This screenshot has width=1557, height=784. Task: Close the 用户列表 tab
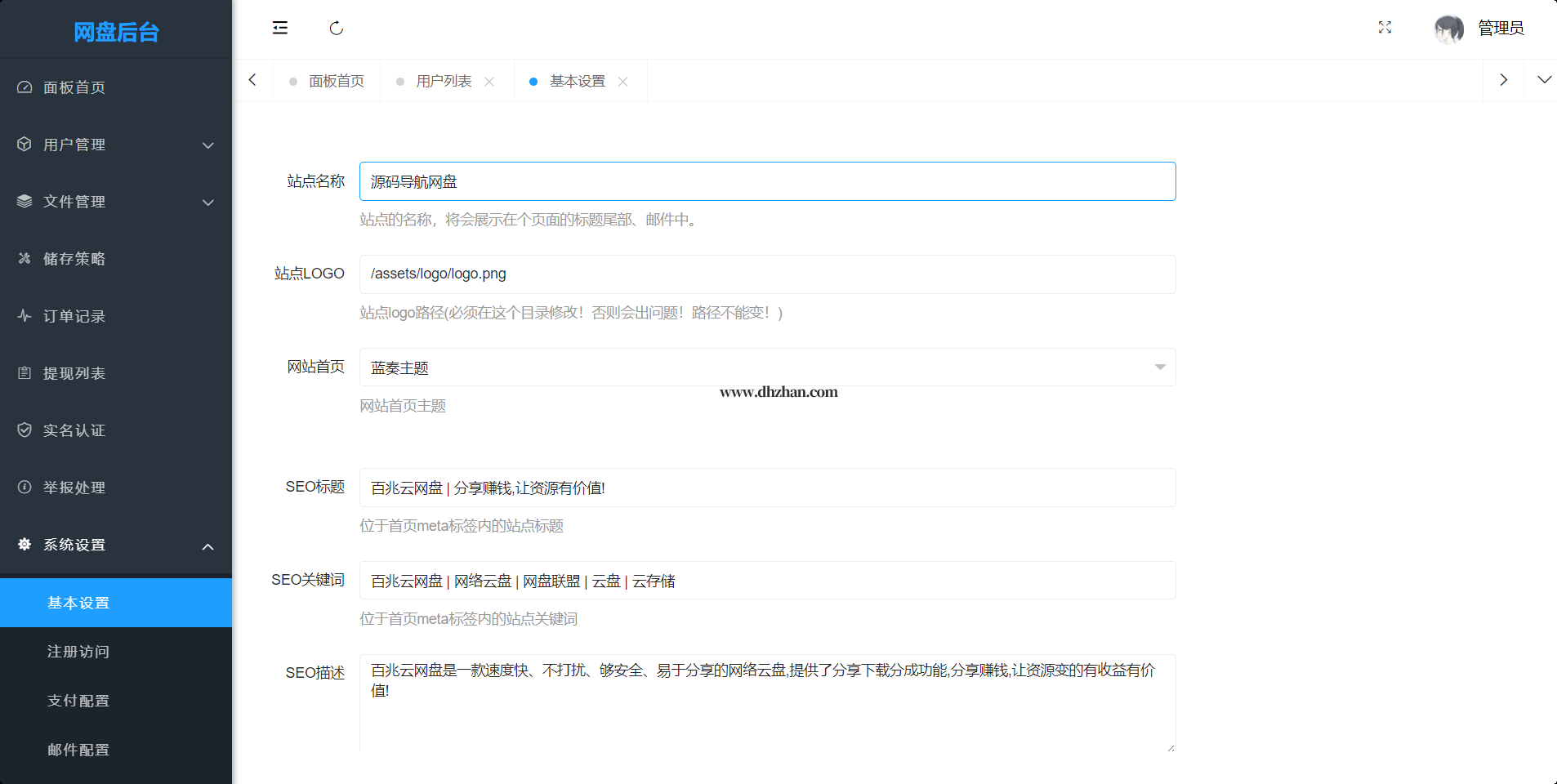pyautogui.click(x=489, y=82)
